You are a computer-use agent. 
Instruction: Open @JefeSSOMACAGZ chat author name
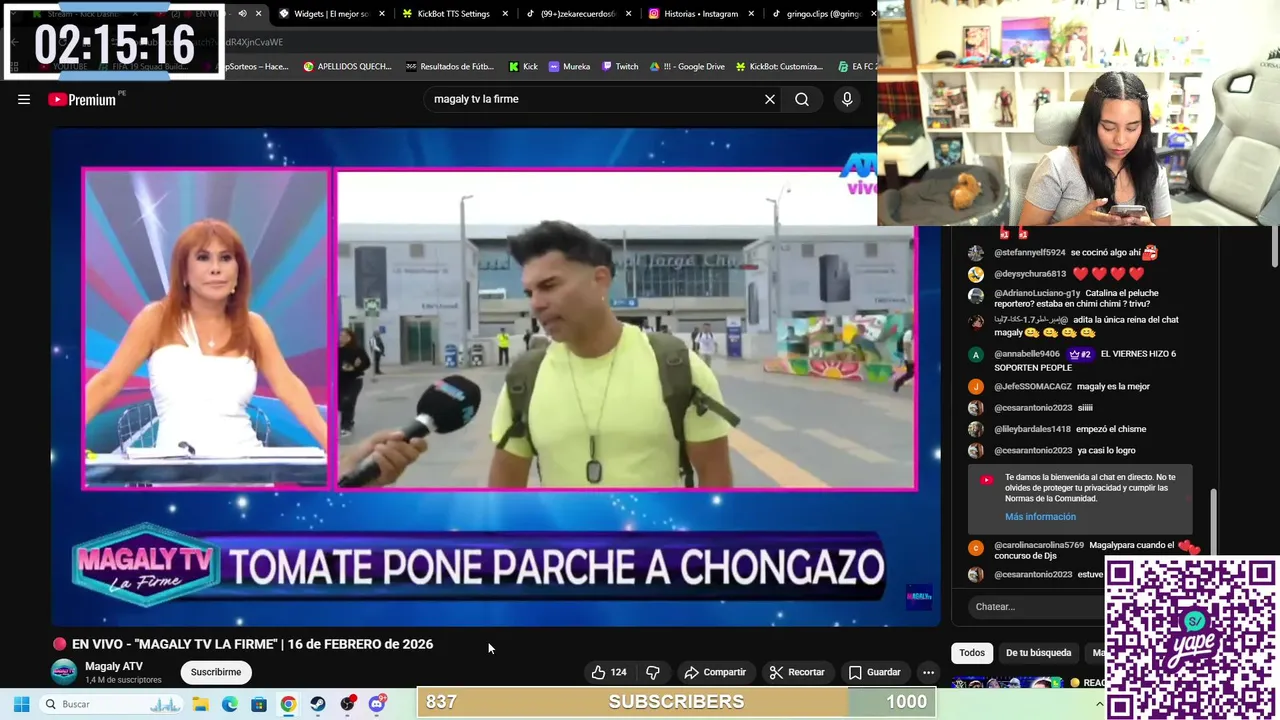(x=1033, y=386)
